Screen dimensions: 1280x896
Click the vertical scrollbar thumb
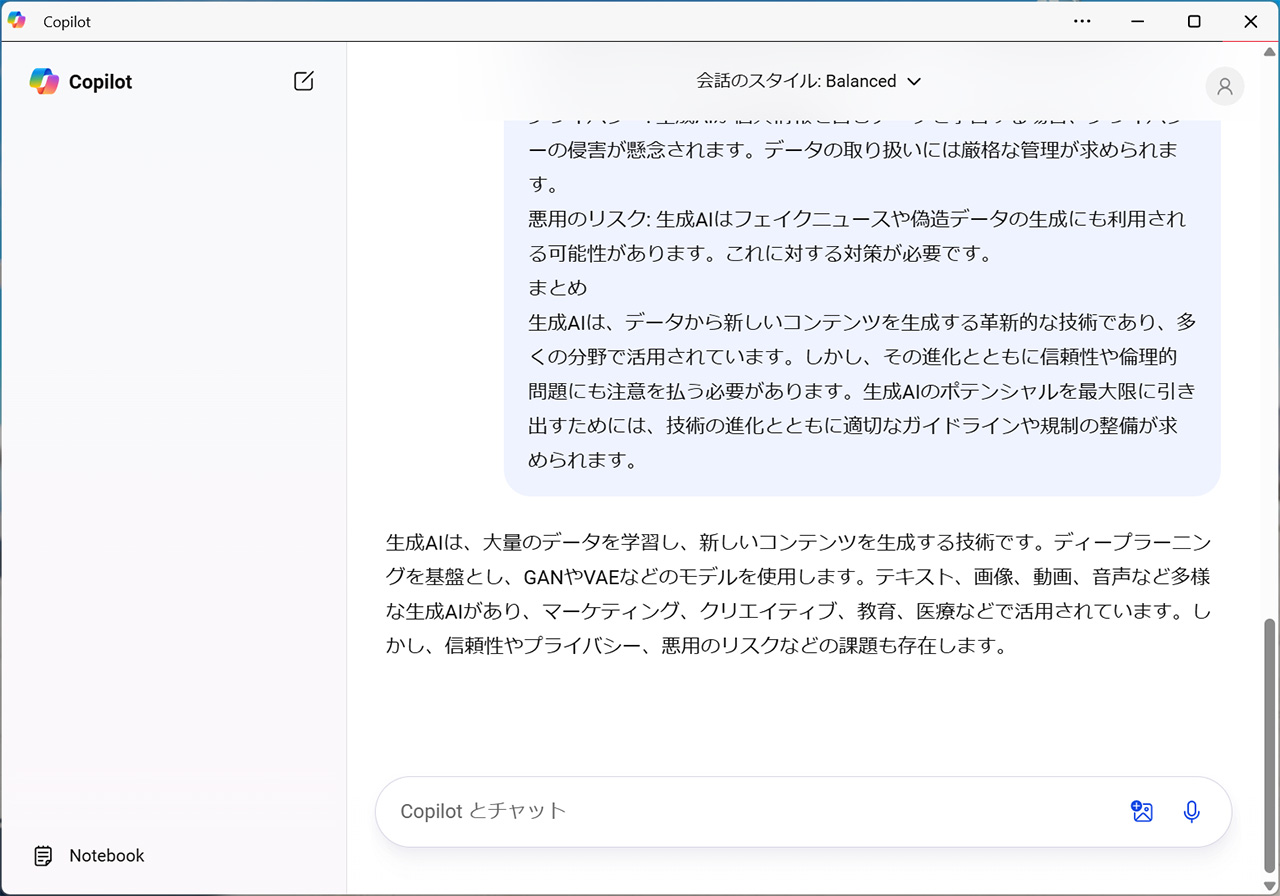click(1270, 745)
